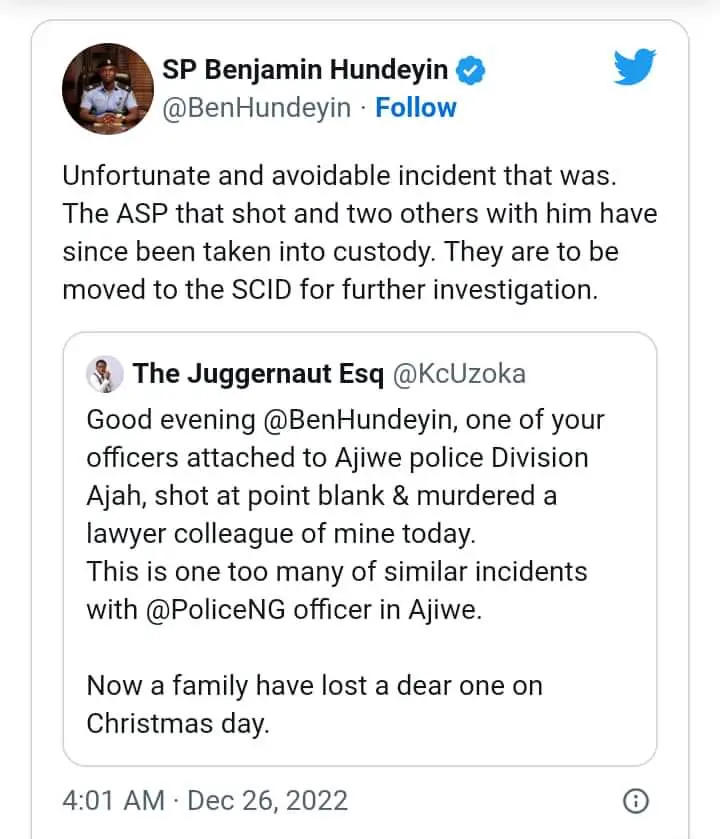Open quoted tweet at 'Christmas day' text

(178, 724)
